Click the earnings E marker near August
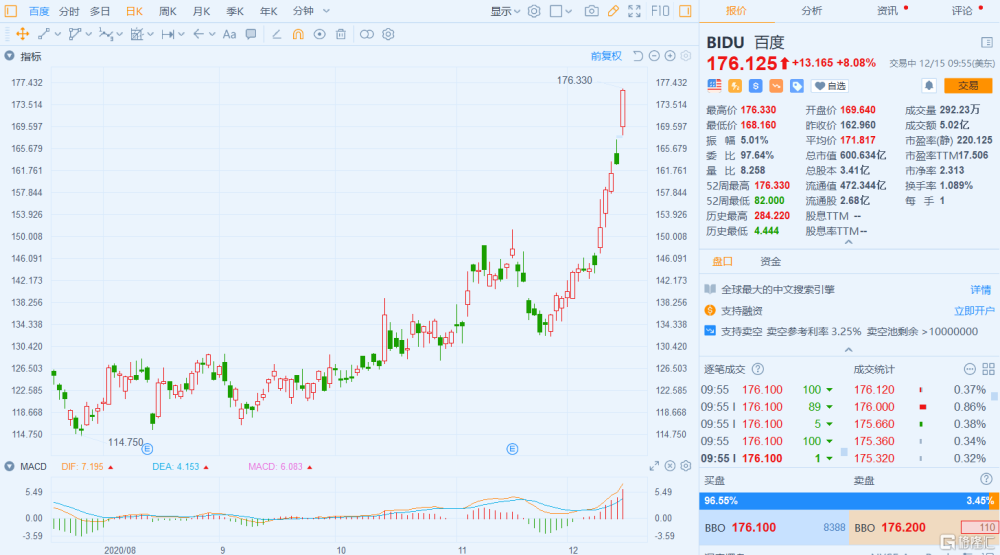 [x=147, y=449]
